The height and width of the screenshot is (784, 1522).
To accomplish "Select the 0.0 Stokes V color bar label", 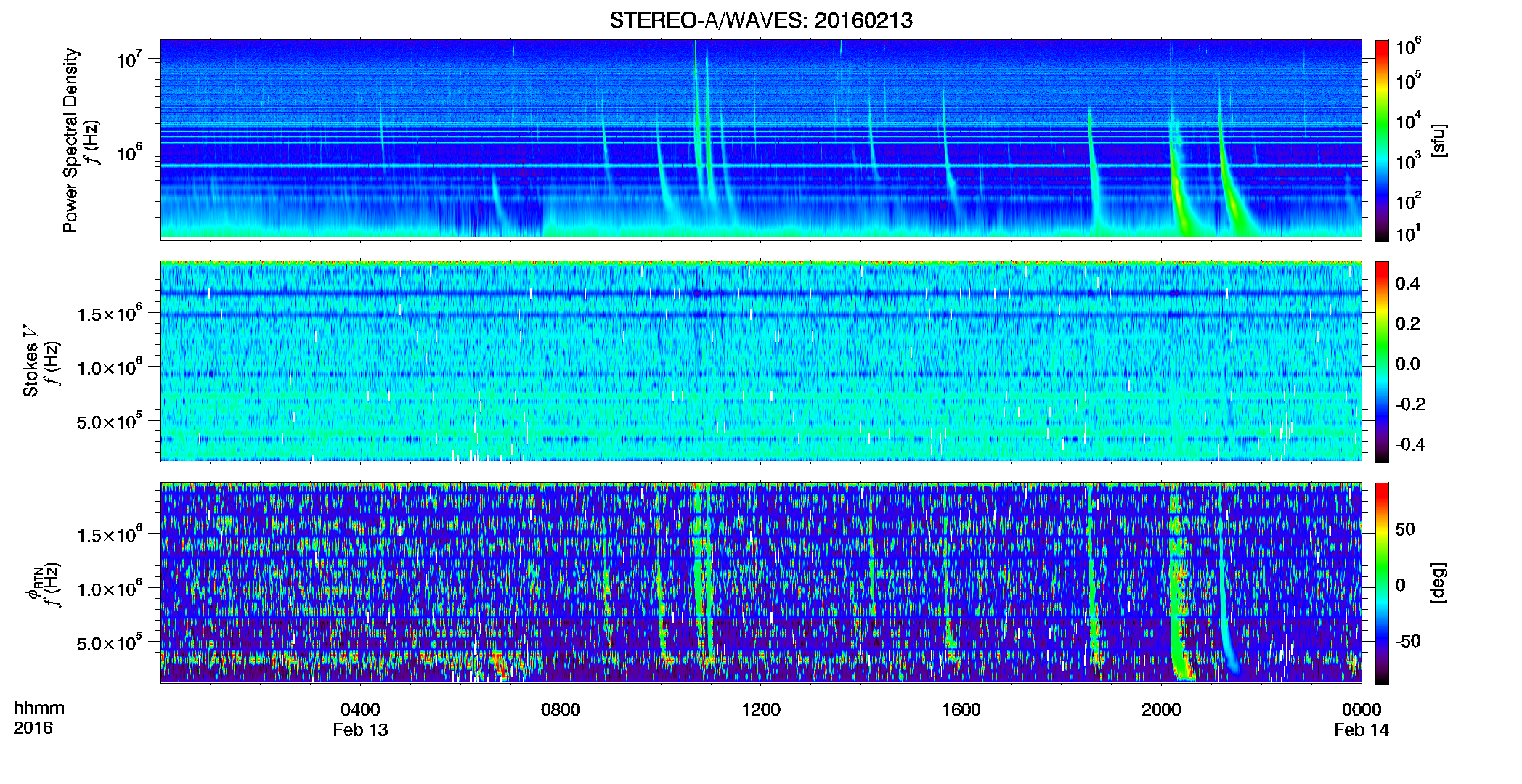I will coord(1407,364).
